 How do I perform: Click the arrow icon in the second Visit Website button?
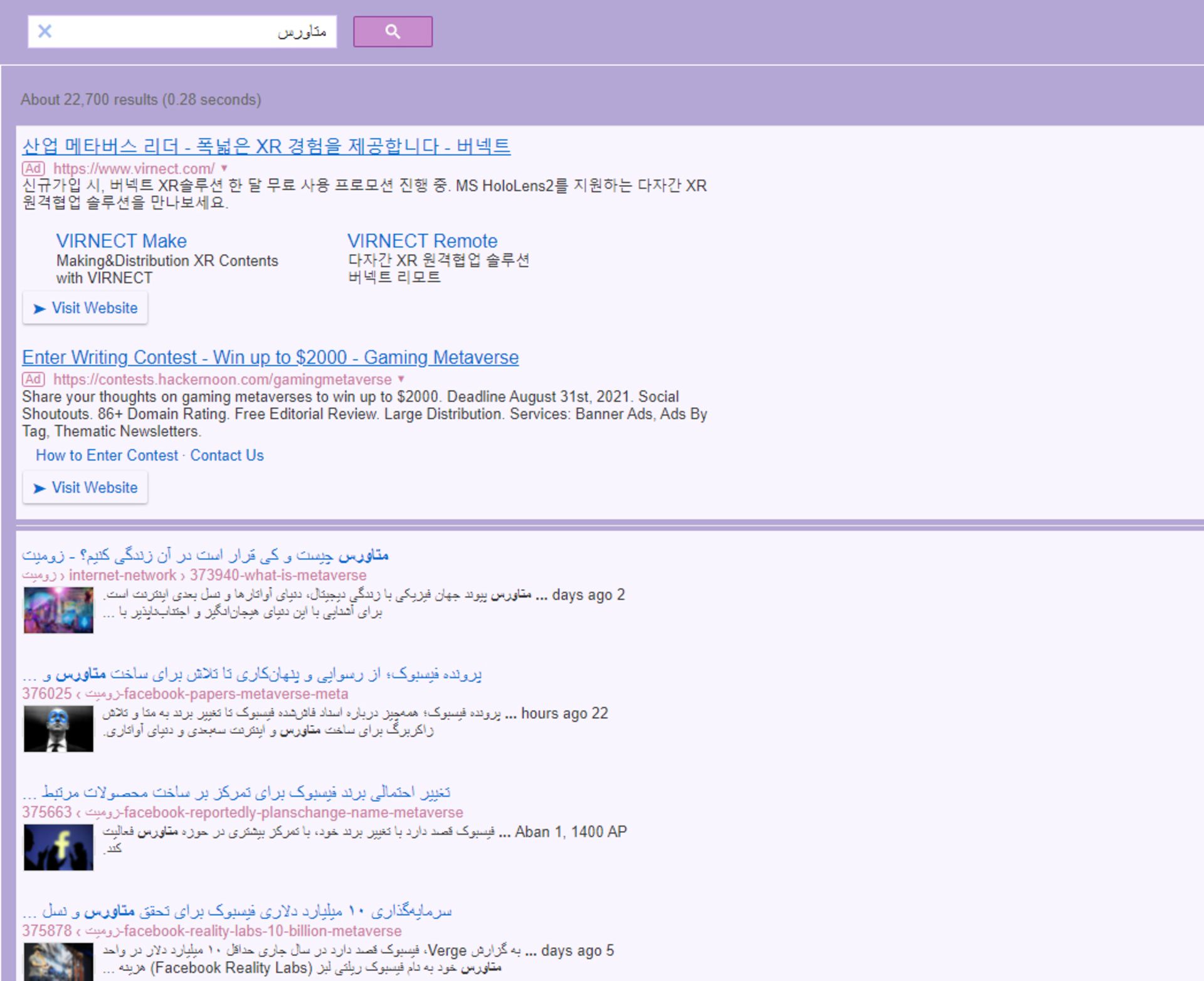click(40, 487)
